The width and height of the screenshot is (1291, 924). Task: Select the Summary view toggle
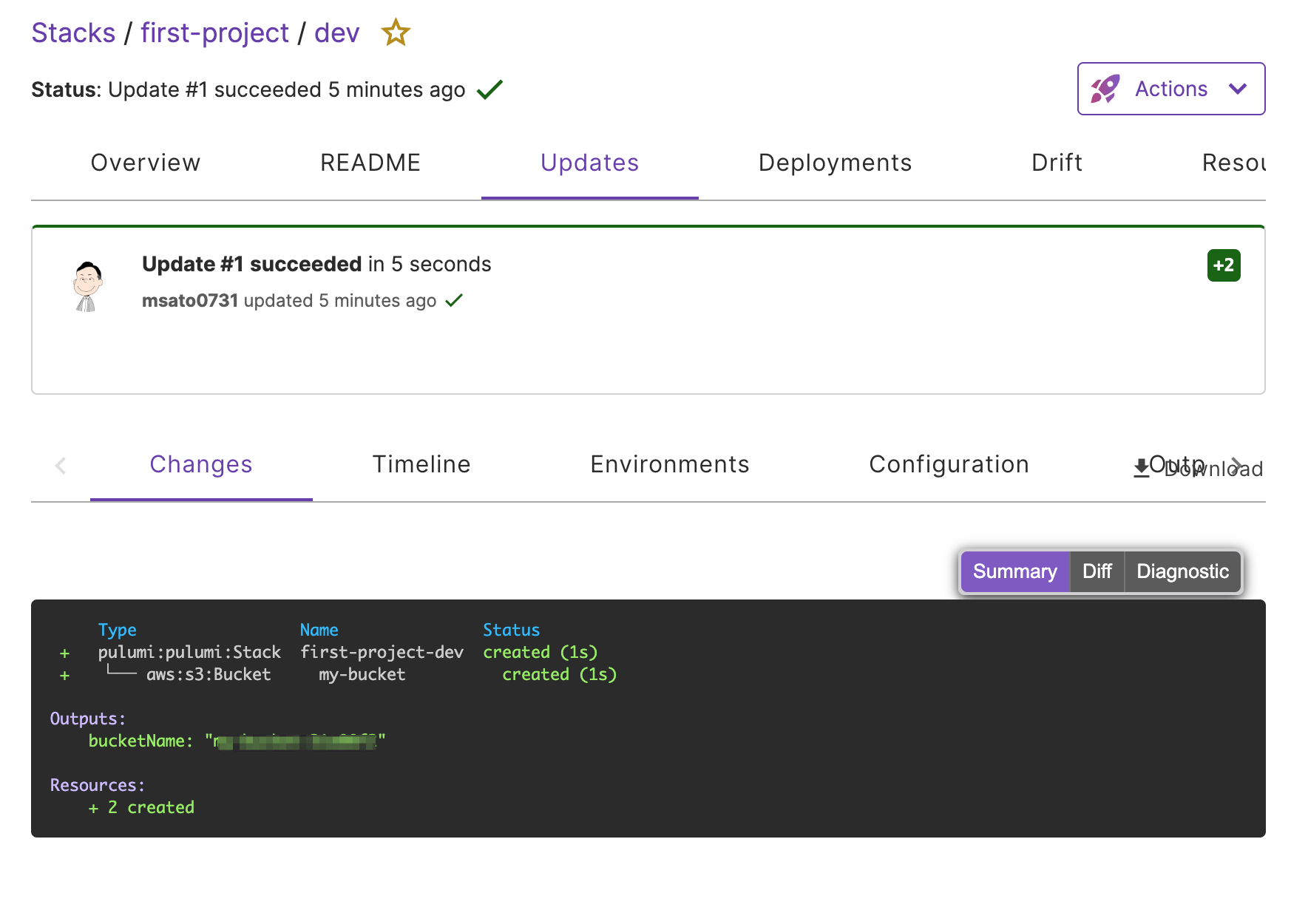pos(1015,571)
